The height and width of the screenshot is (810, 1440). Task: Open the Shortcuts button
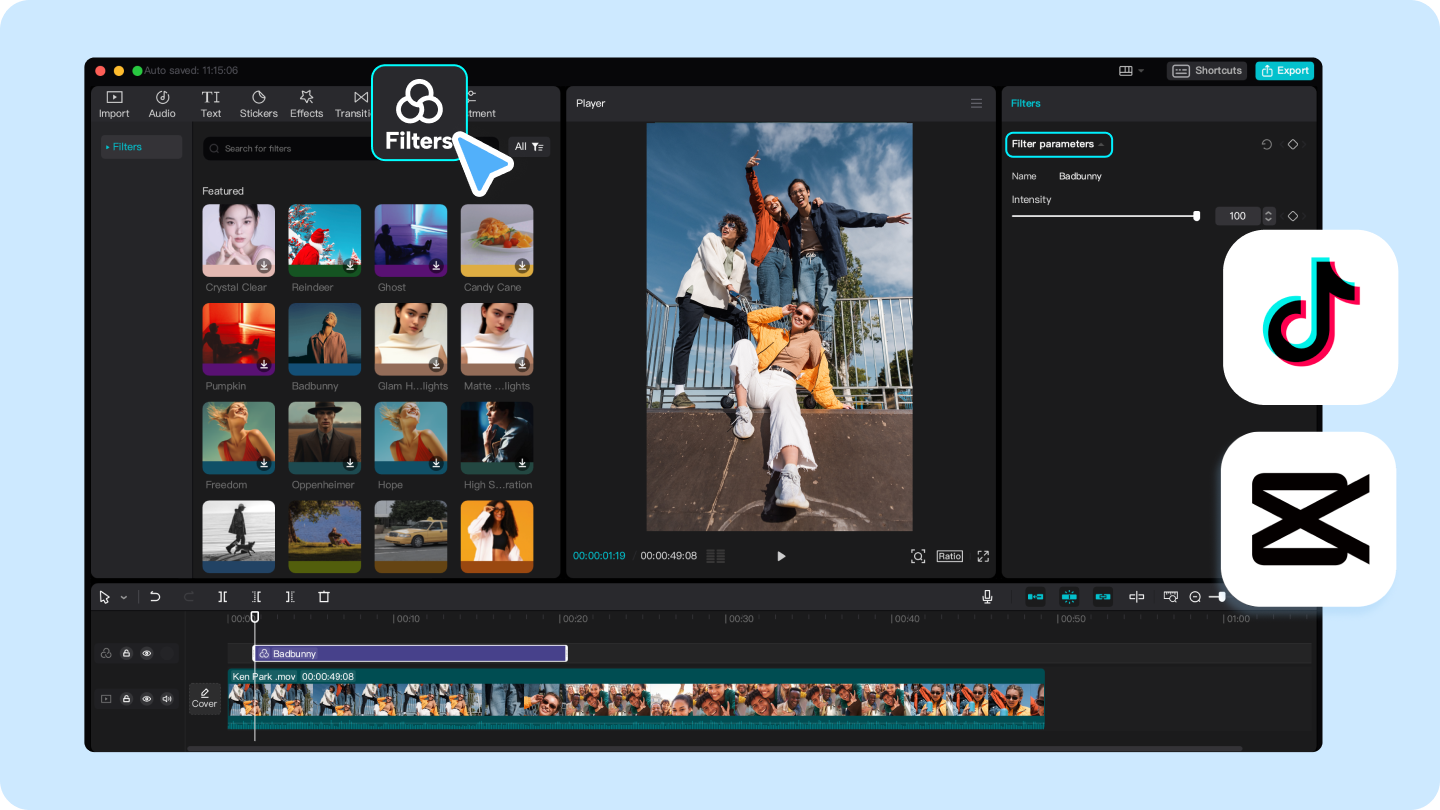(1207, 71)
